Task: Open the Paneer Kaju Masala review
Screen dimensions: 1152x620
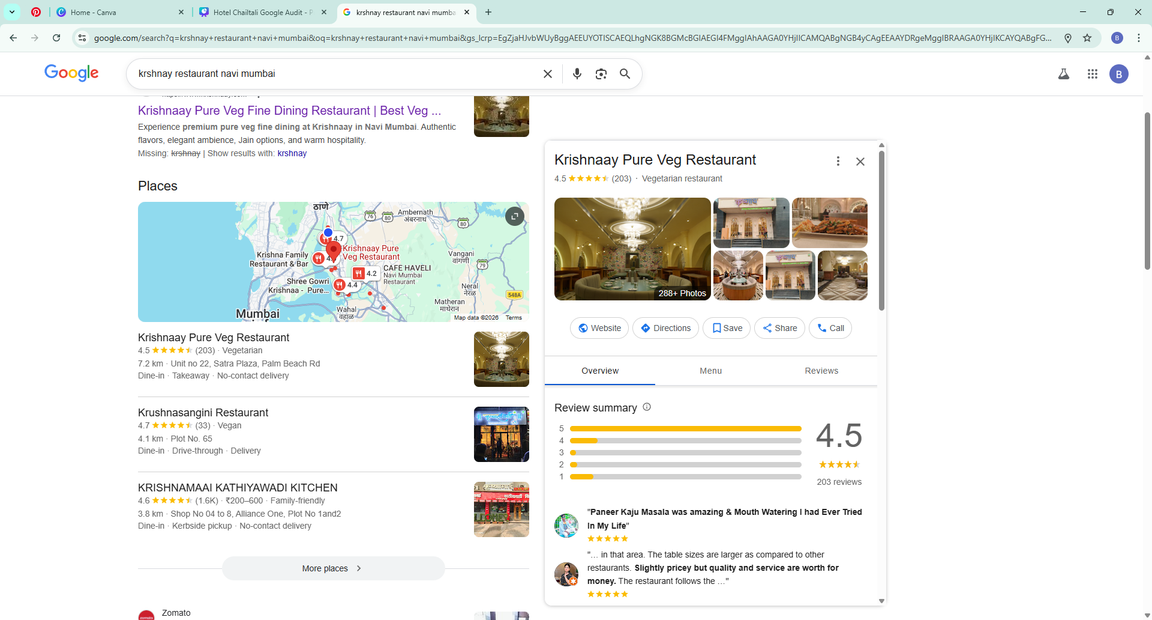Action: click(724, 519)
